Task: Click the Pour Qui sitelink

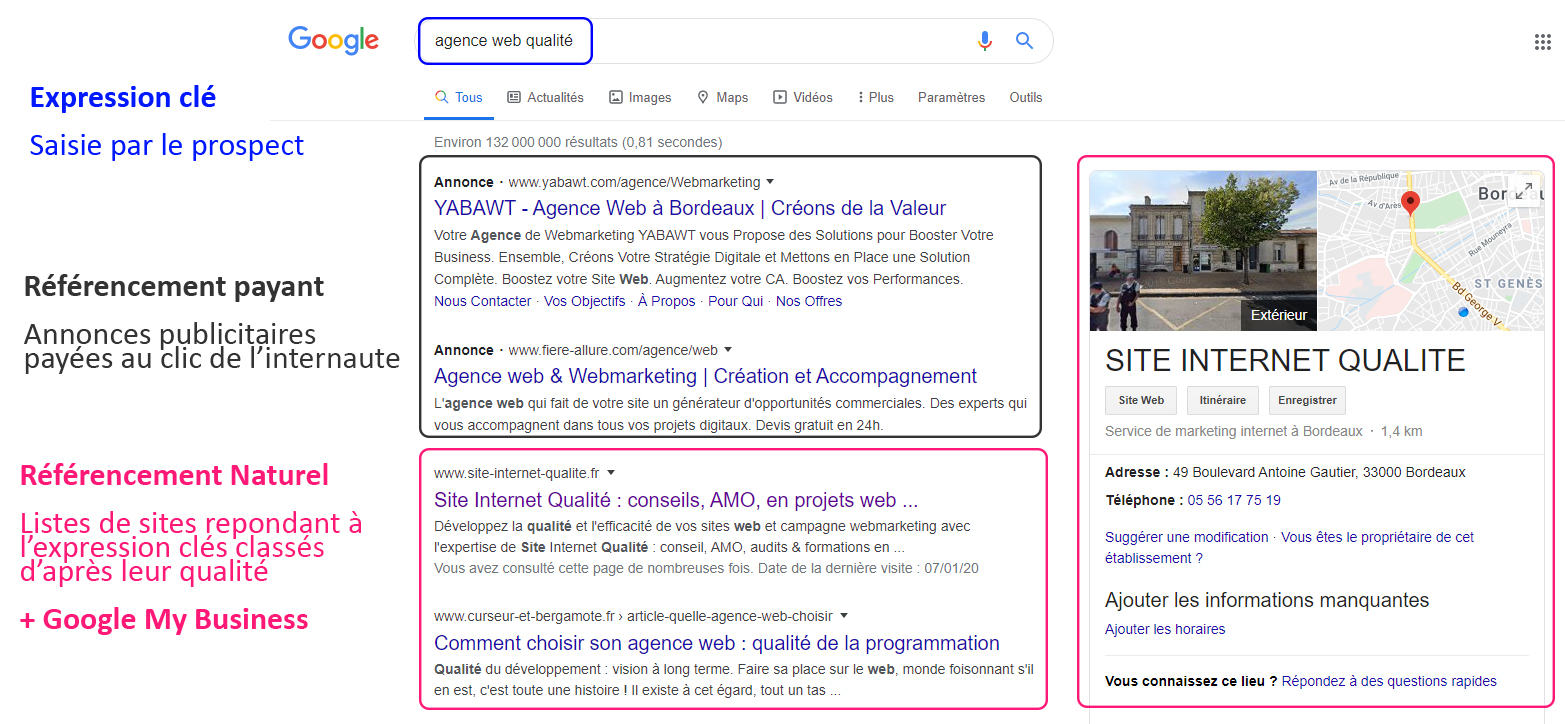Action: pyautogui.click(x=736, y=301)
